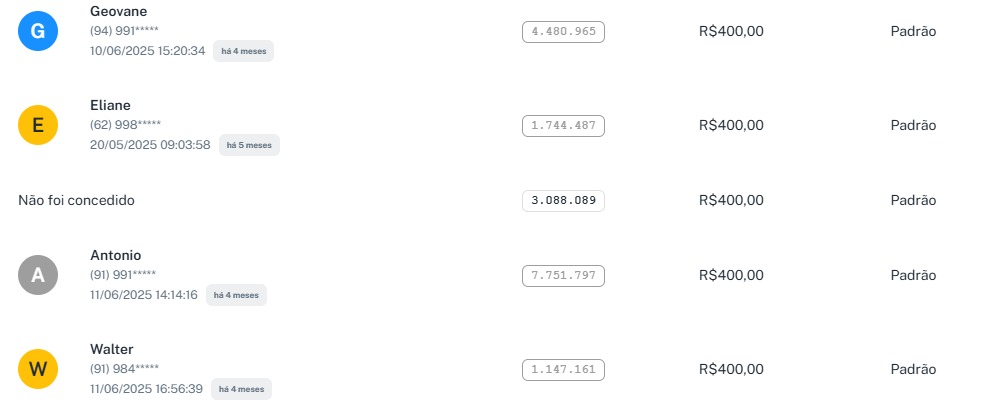Click code badge 4.480.965
Image resolution: width=992 pixels, height=411 pixels.
click(563, 31)
